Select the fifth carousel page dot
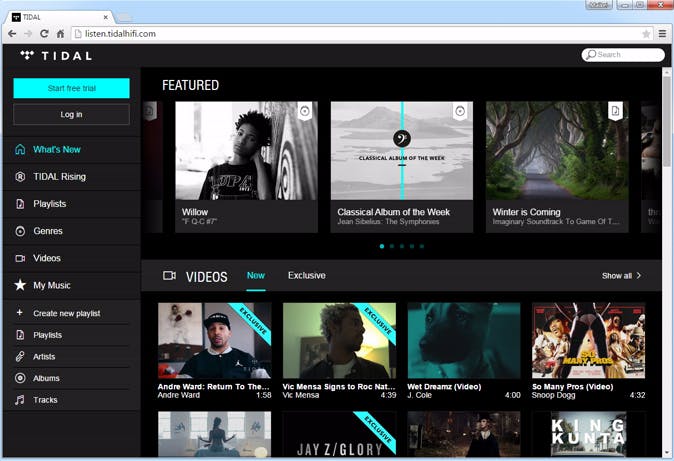Screen dimensions: 674x461 point(422,246)
